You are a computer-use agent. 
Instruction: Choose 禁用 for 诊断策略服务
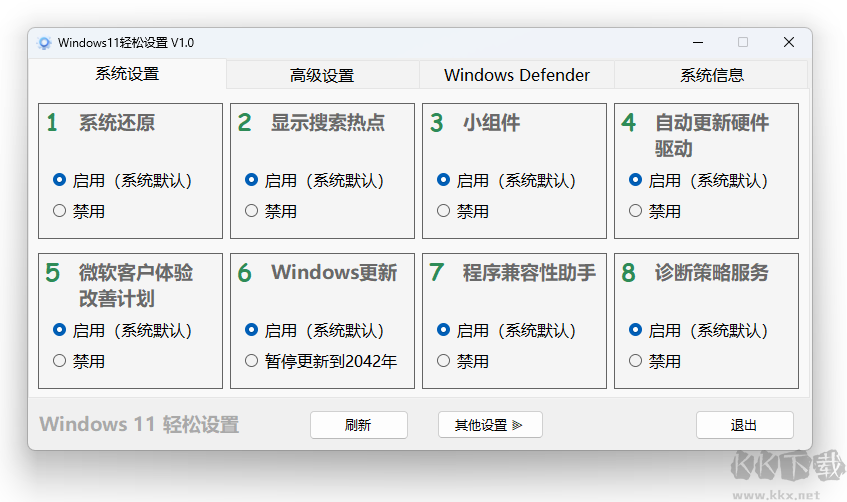click(x=635, y=361)
